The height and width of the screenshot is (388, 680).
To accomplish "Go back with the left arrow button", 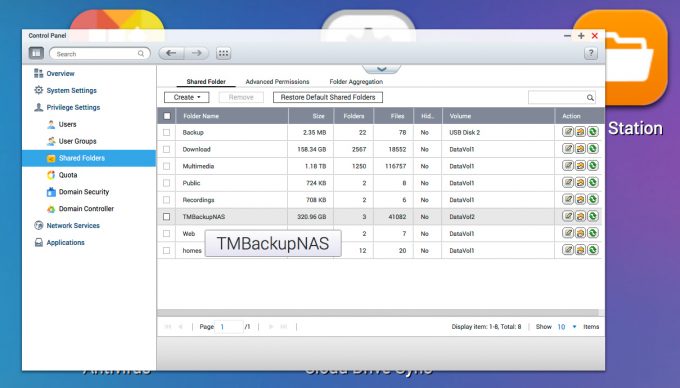I will tap(171, 53).
